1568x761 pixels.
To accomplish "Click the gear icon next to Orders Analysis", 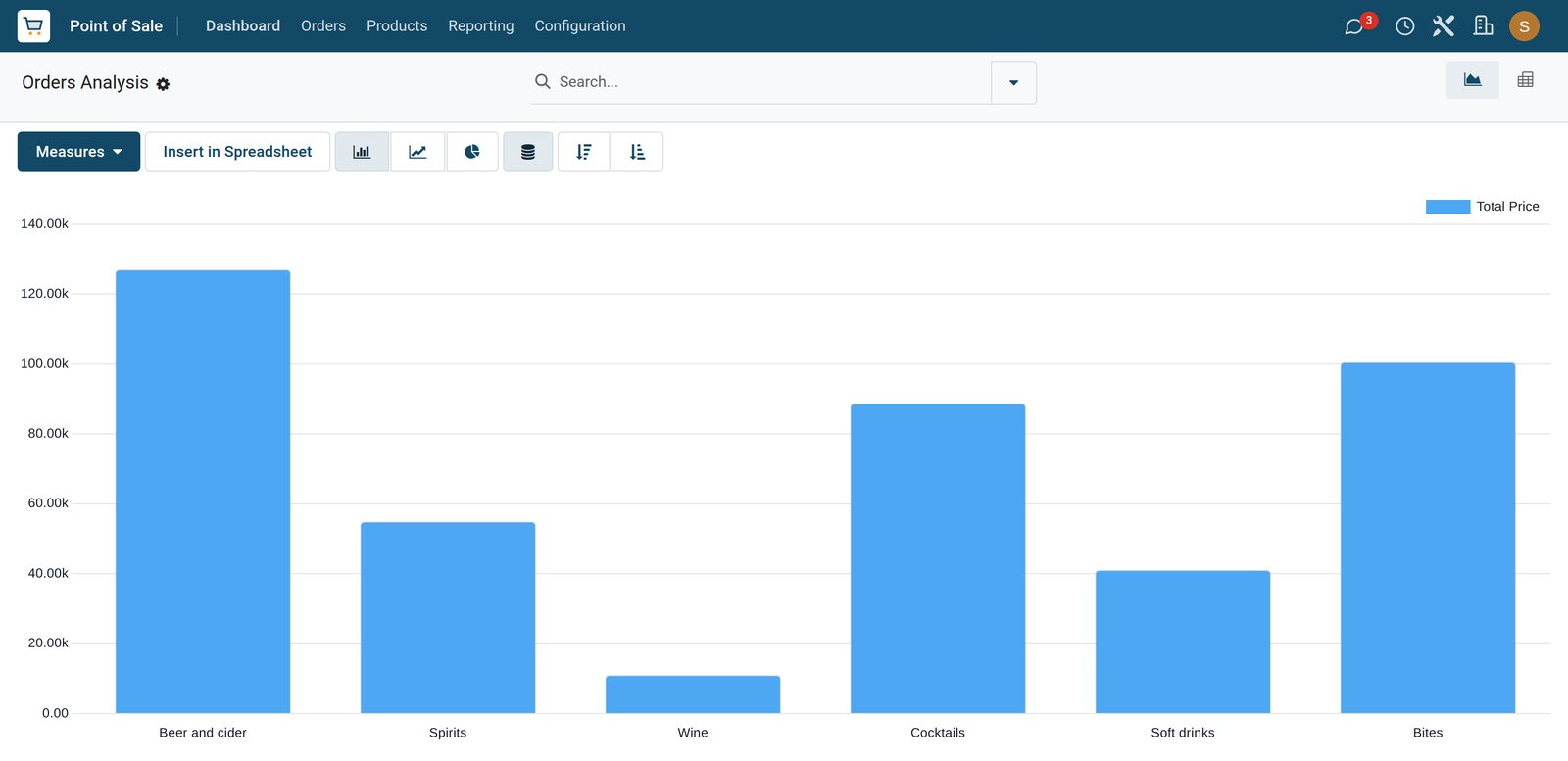I will [163, 84].
